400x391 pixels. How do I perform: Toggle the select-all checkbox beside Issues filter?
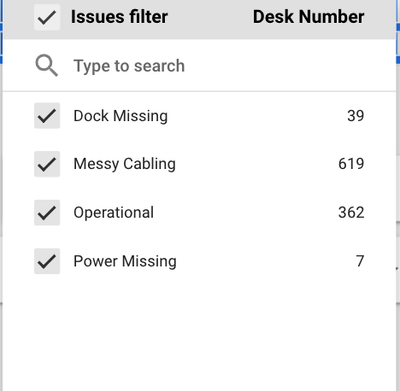[x=47, y=17]
